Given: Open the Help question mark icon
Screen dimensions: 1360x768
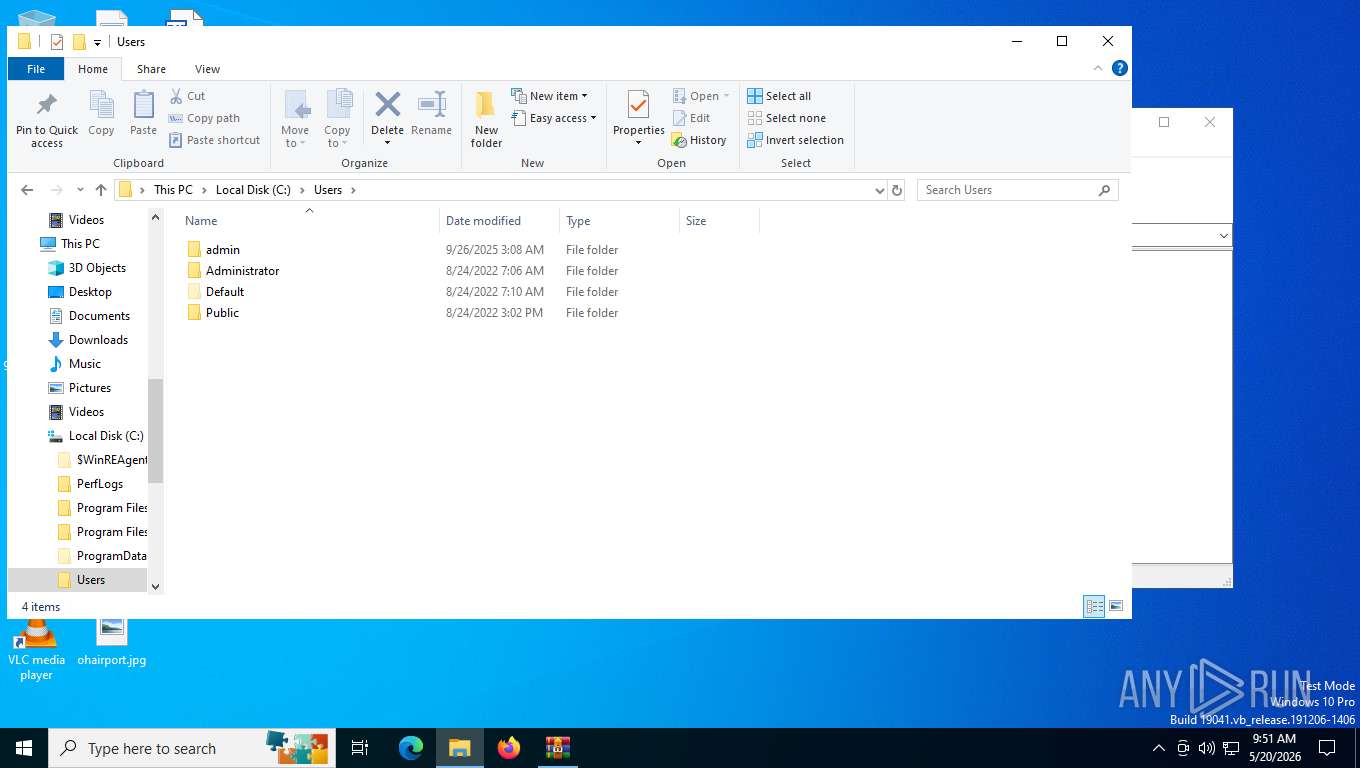Looking at the screenshot, I should tap(1120, 68).
